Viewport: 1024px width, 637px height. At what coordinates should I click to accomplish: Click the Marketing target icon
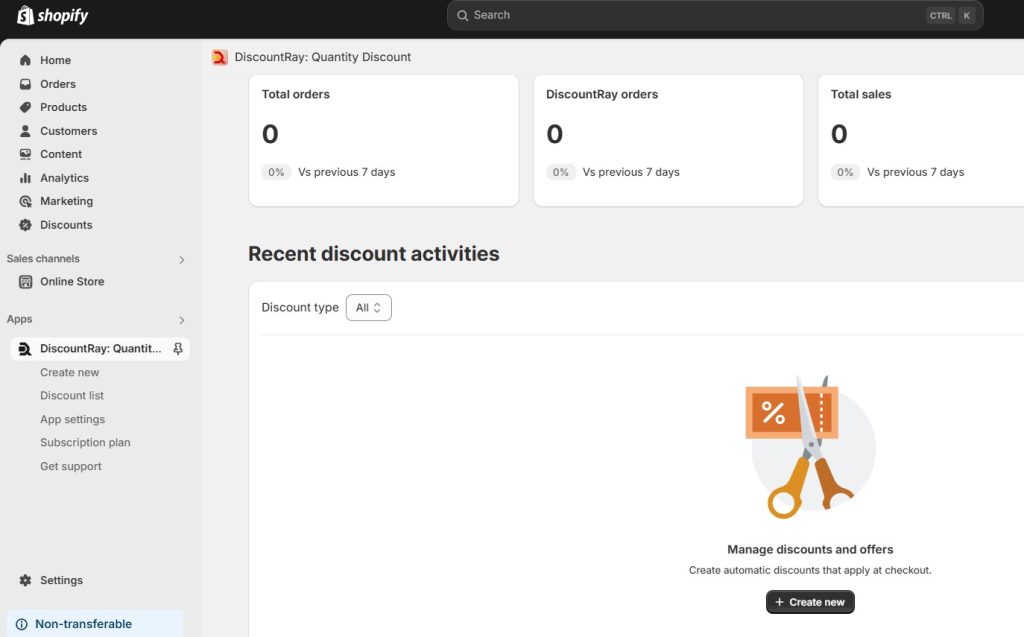[x=26, y=201]
